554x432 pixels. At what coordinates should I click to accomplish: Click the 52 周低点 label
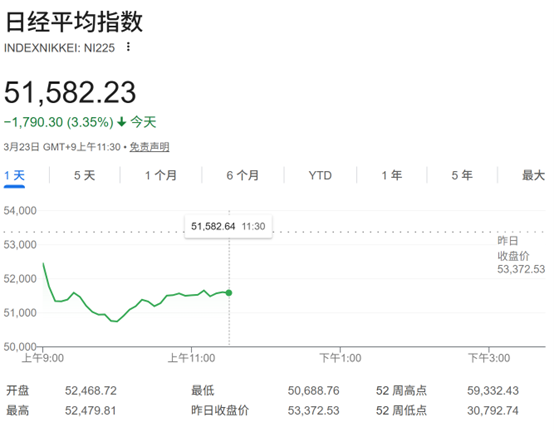pos(401,411)
